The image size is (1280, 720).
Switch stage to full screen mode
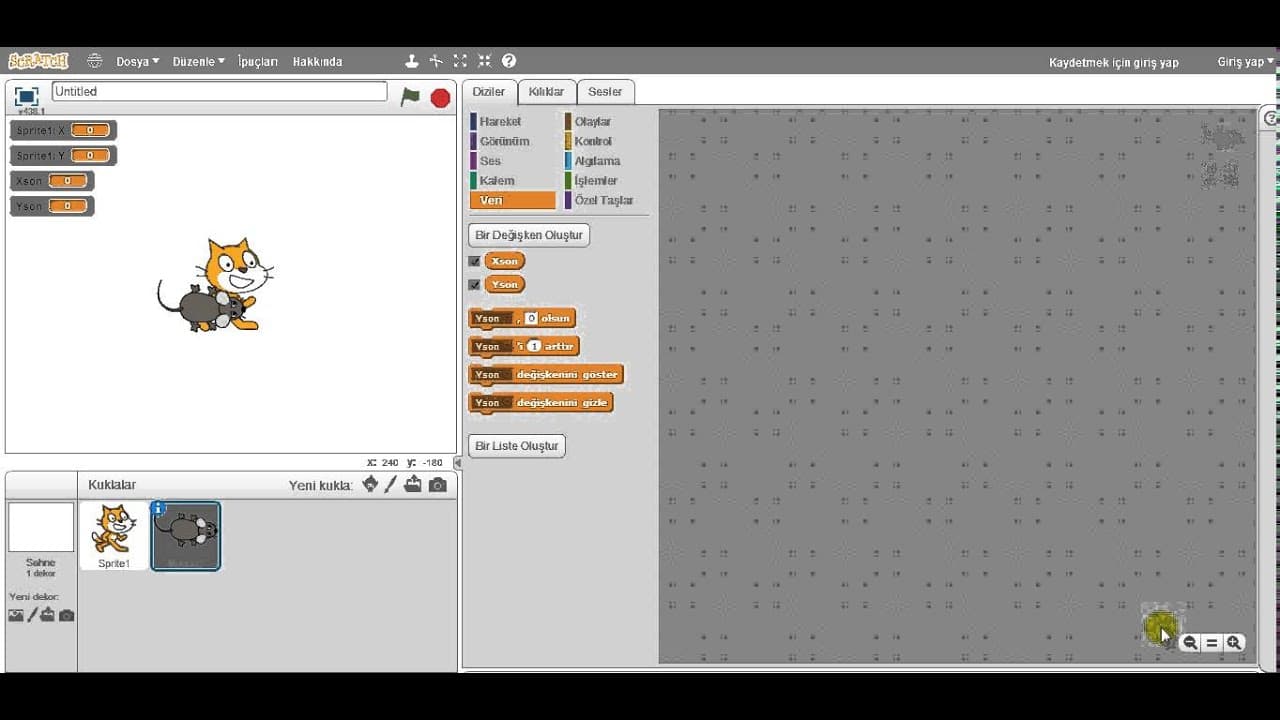click(x=27, y=96)
